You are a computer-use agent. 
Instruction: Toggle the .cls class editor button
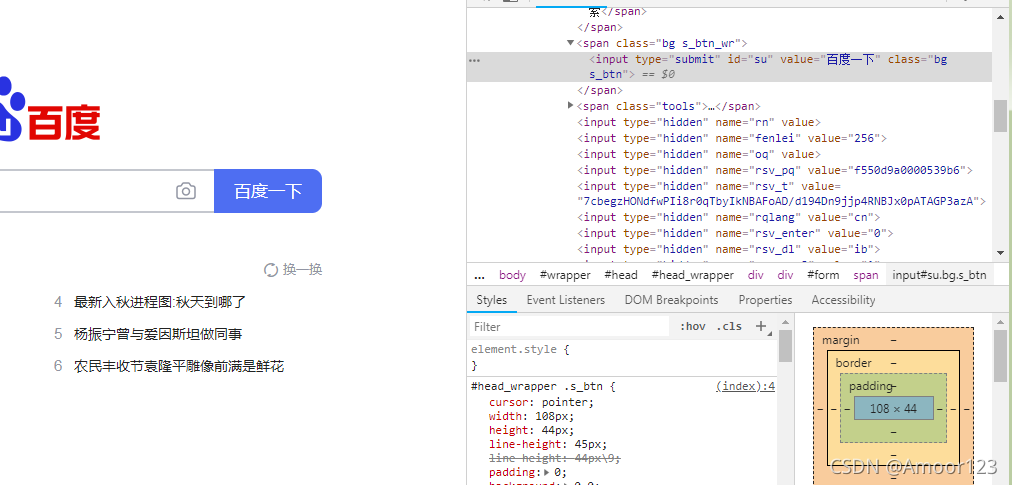[x=729, y=326]
